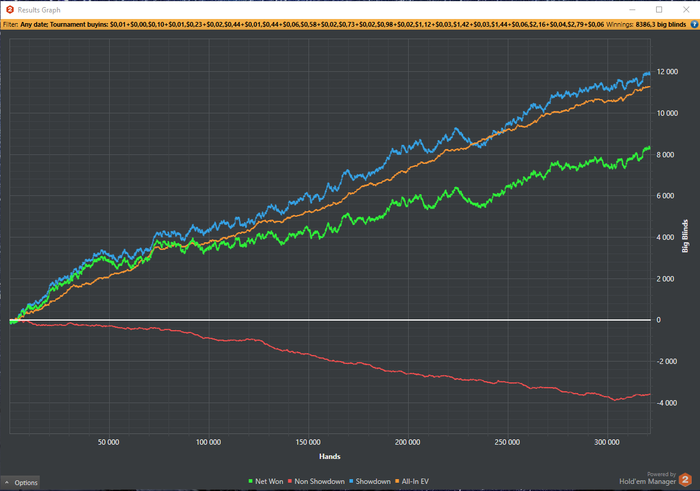Screen dimensions: 700x491
Task: Click the -4 000 y-axis label
Action: 666,403
